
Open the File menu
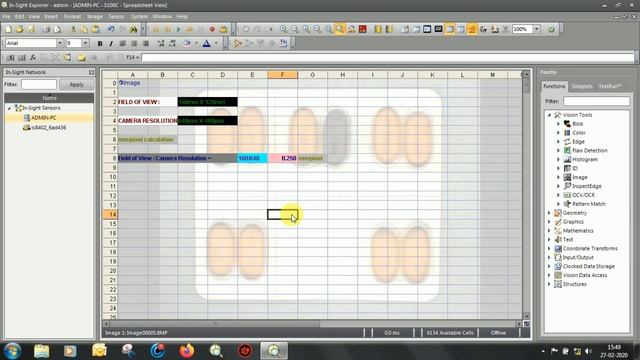tap(6, 17)
